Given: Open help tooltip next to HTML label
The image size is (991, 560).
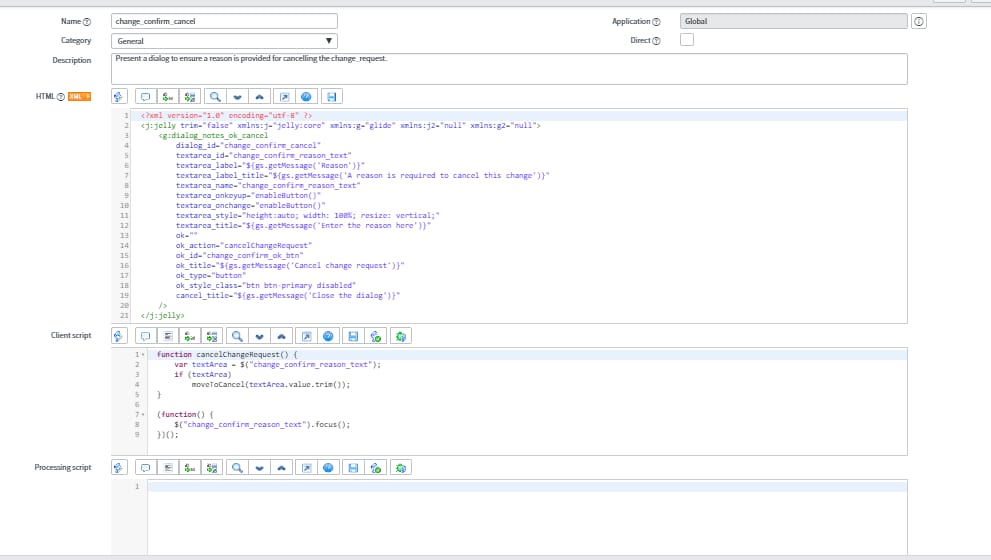Looking at the screenshot, I should (61, 97).
